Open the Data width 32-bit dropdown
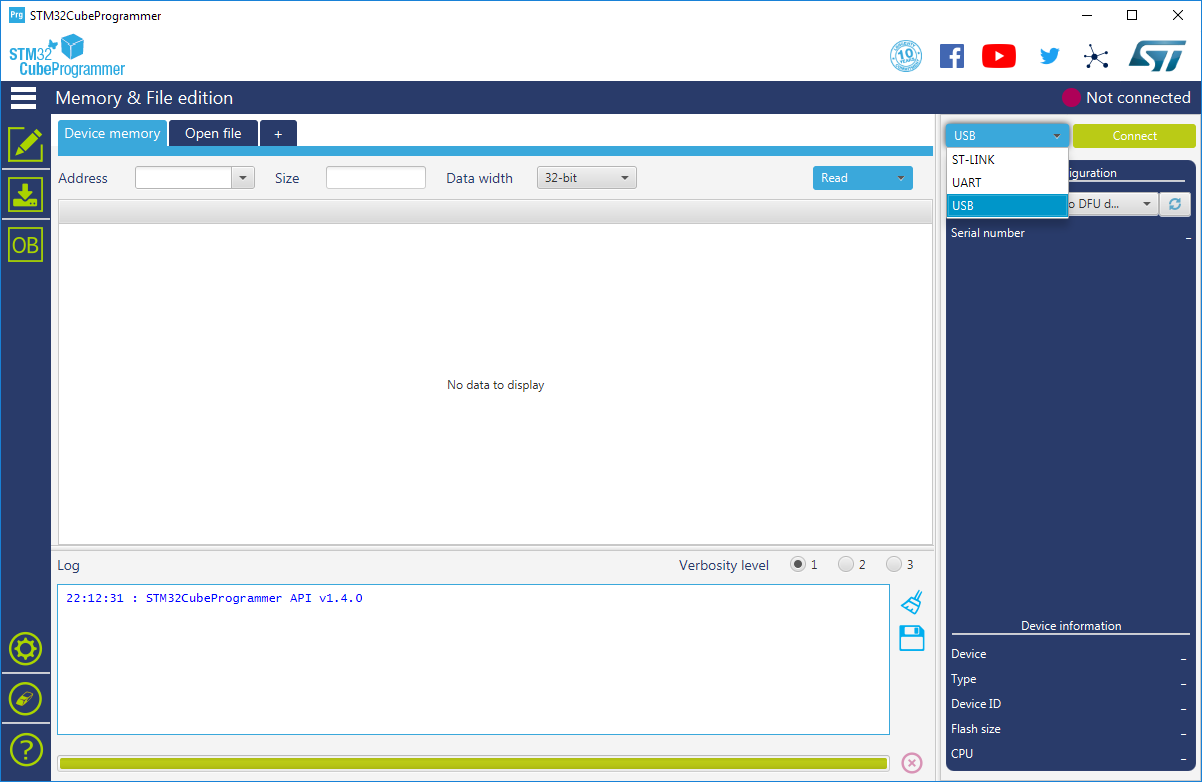The image size is (1202, 782). click(587, 178)
